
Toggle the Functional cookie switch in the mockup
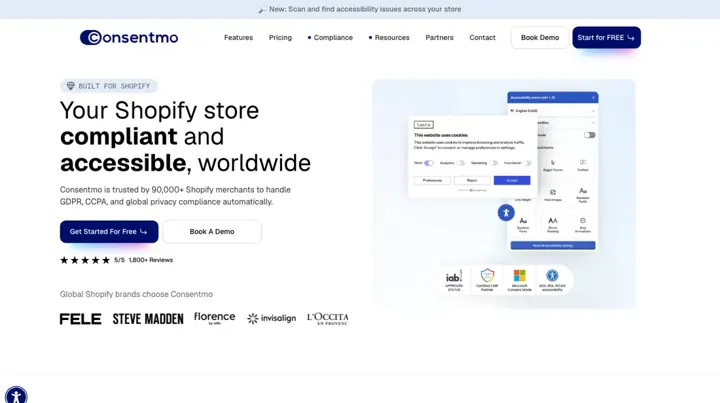tap(527, 163)
